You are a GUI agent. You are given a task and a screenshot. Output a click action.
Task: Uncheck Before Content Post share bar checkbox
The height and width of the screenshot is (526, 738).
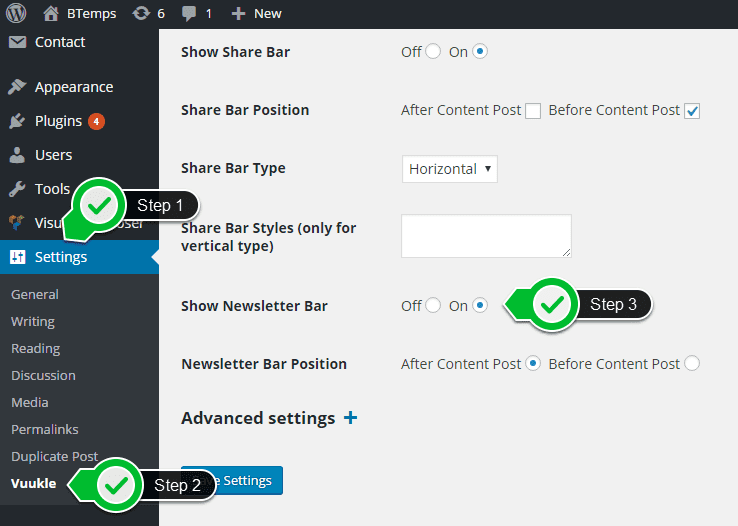[x=692, y=111]
